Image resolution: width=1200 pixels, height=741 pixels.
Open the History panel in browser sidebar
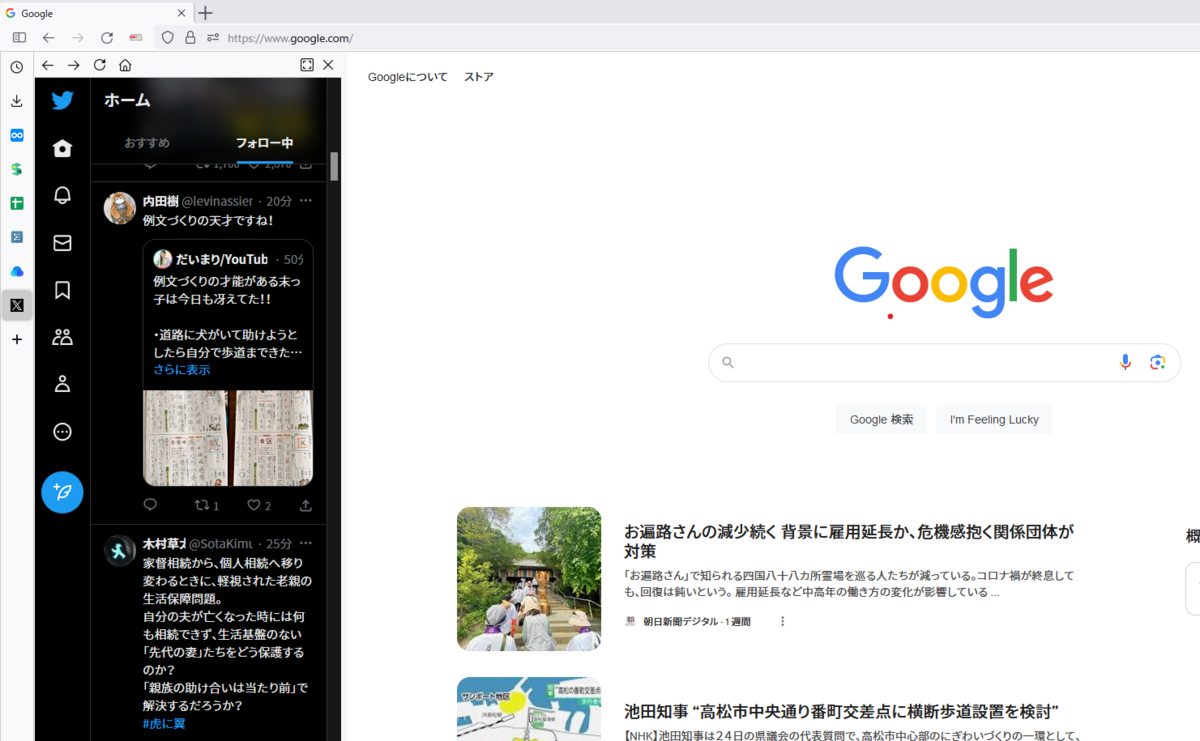pyautogui.click(x=17, y=67)
